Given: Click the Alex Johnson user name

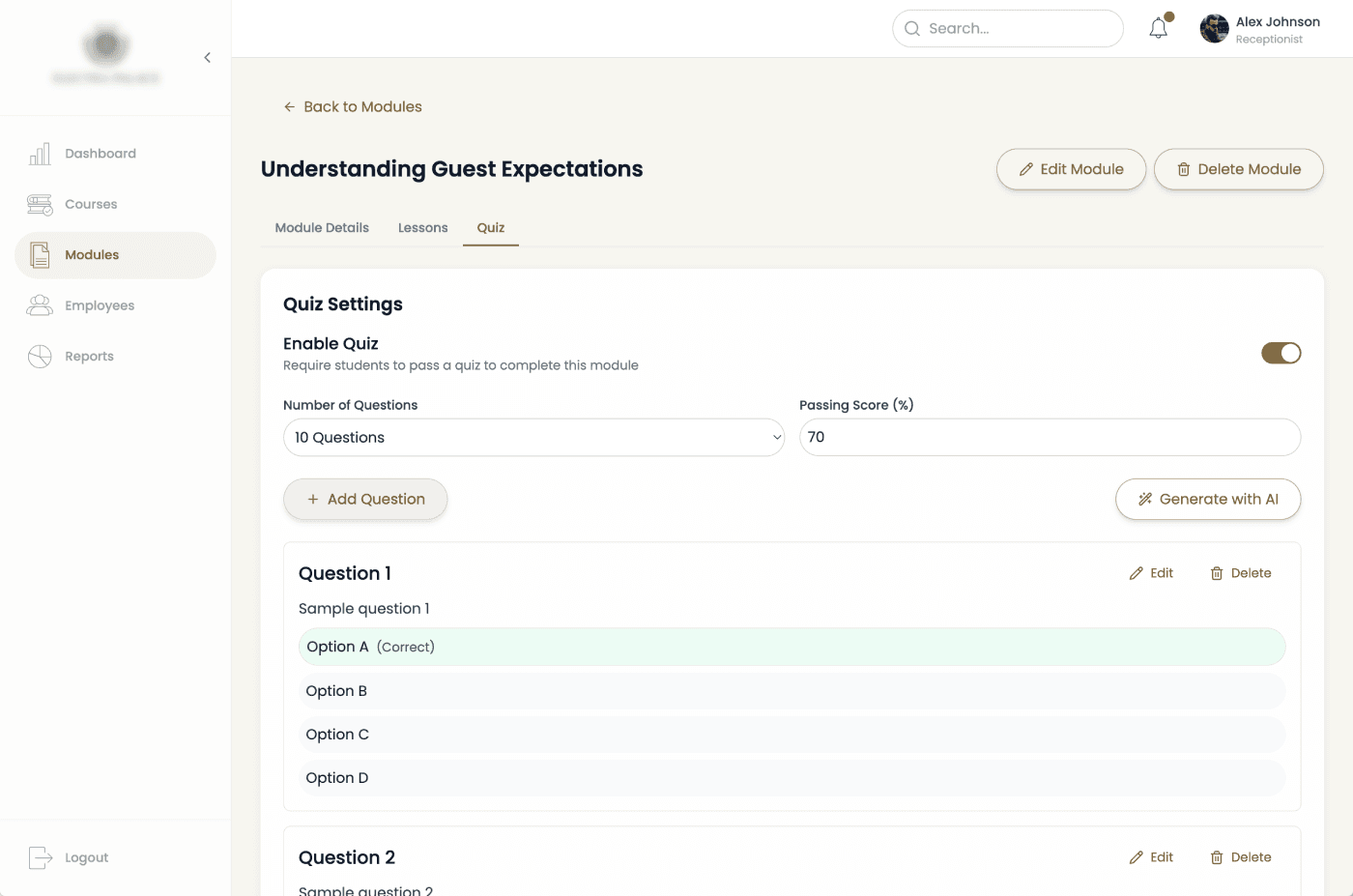Looking at the screenshot, I should (1278, 21).
